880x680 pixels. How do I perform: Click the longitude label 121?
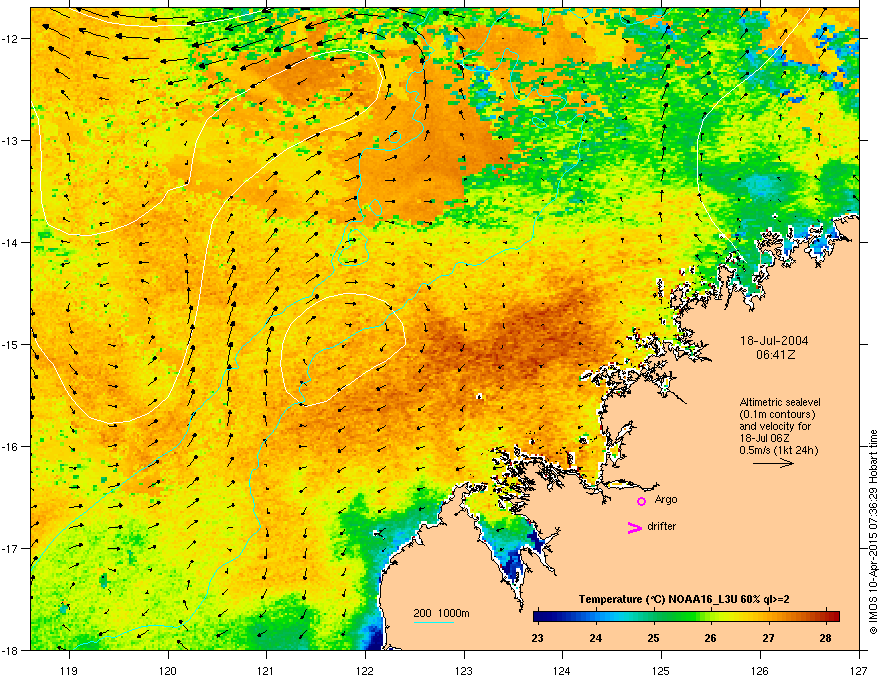click(266, 670)
